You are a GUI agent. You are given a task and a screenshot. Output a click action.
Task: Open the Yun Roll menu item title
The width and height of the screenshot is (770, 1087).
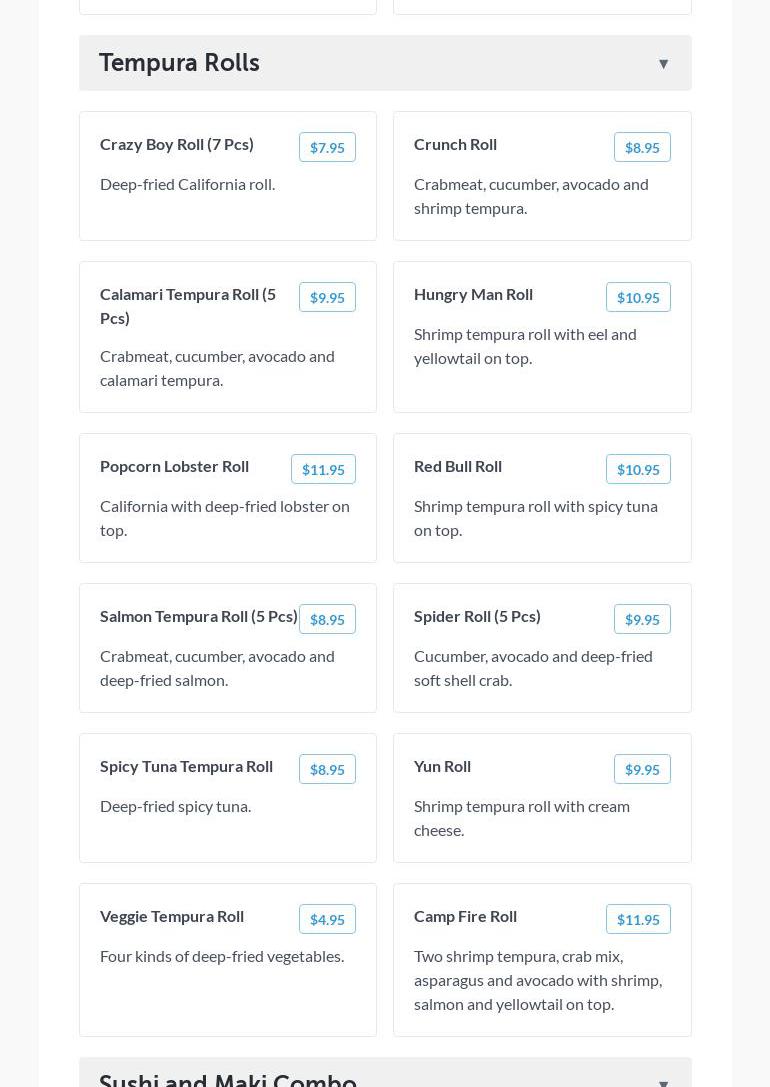[x=442, y=766]
